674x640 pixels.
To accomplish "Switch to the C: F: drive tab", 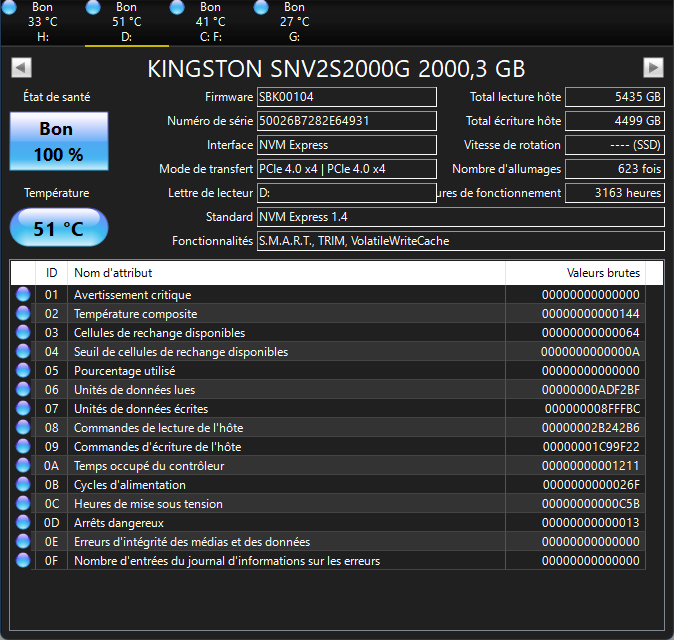I will pyautogui.click(x=210, y=22).
